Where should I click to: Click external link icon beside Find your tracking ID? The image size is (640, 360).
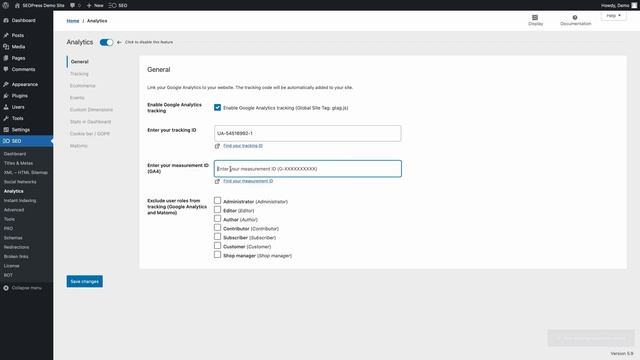(217, 146)
